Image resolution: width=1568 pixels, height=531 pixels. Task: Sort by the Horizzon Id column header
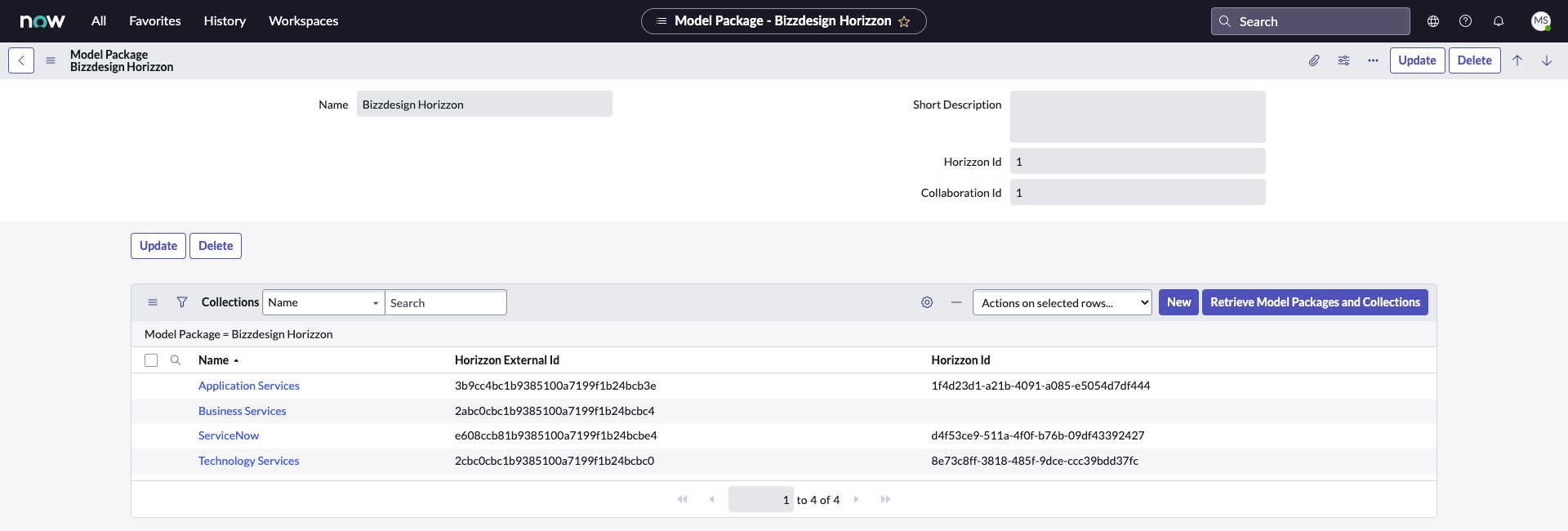(960, 360)
